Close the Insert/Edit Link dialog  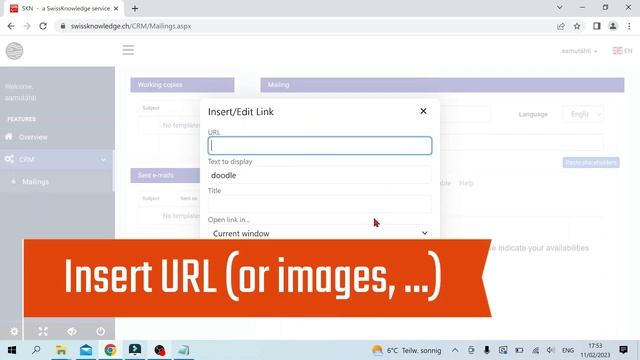pyautogui.click(x=423, y=111)
